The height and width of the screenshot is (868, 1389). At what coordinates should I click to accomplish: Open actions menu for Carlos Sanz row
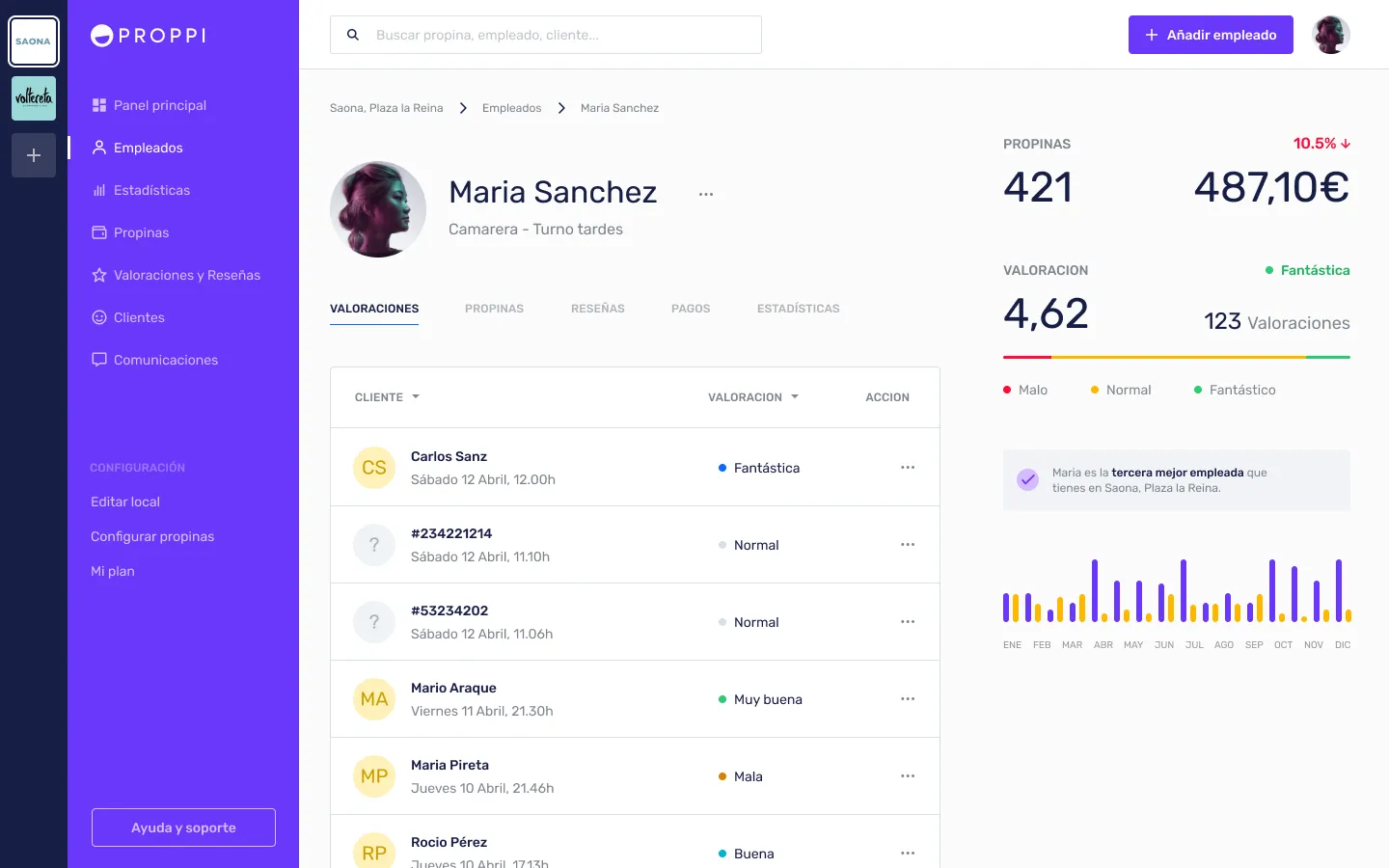tap(907, 468)
